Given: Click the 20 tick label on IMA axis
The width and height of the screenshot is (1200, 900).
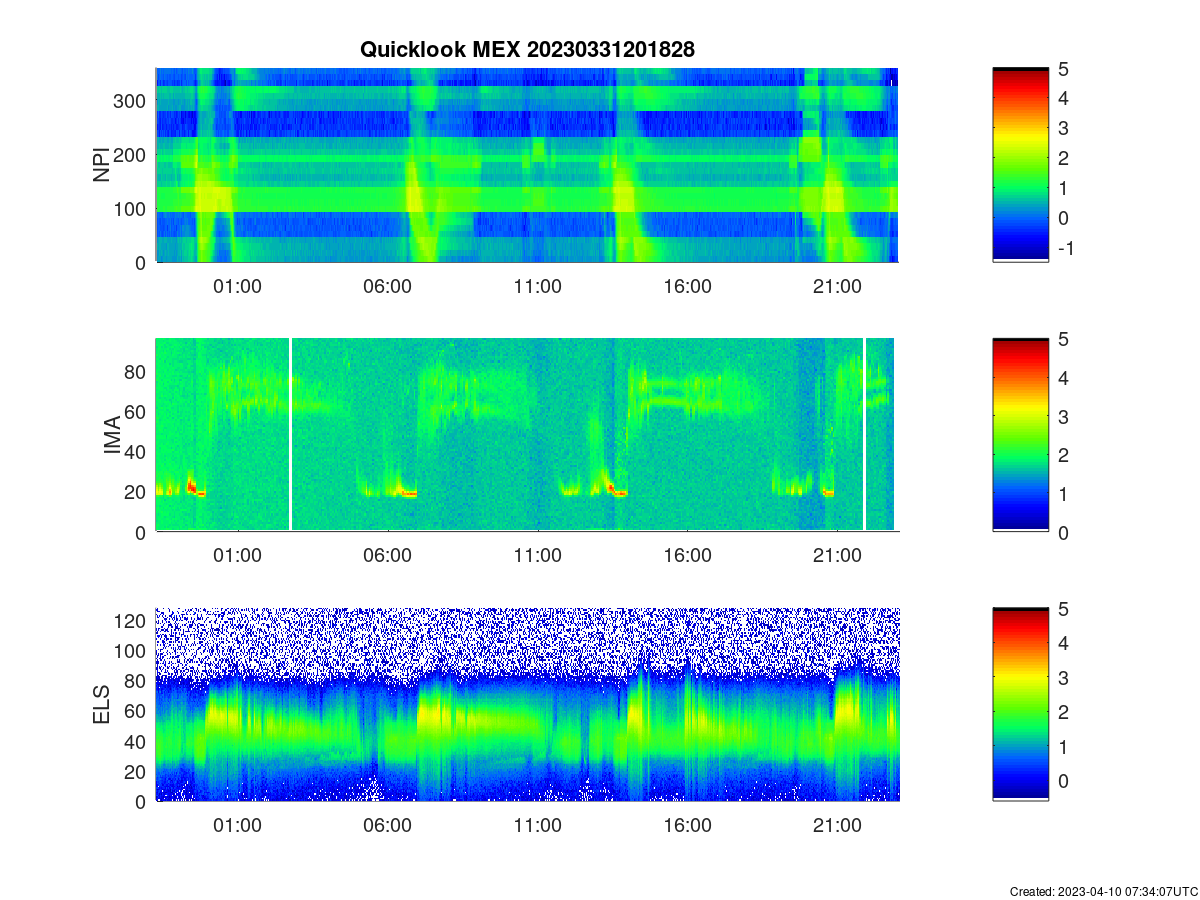Looking at the screenshot, I should point(136,492).
